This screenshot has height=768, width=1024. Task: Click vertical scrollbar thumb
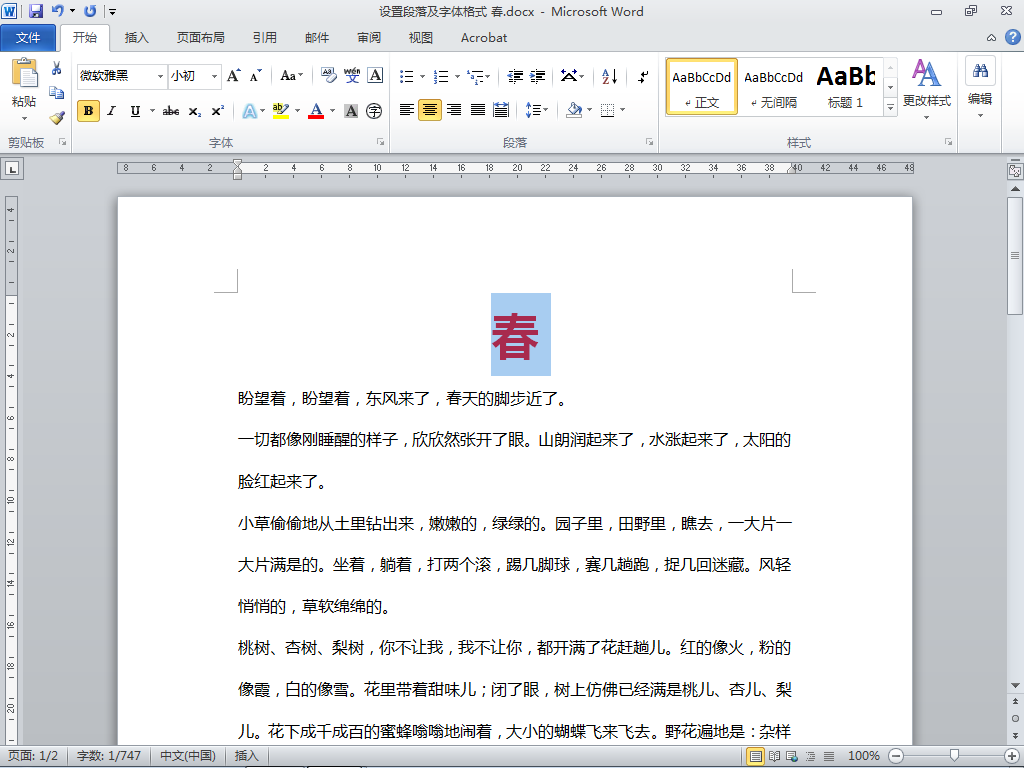[1015, 255]
